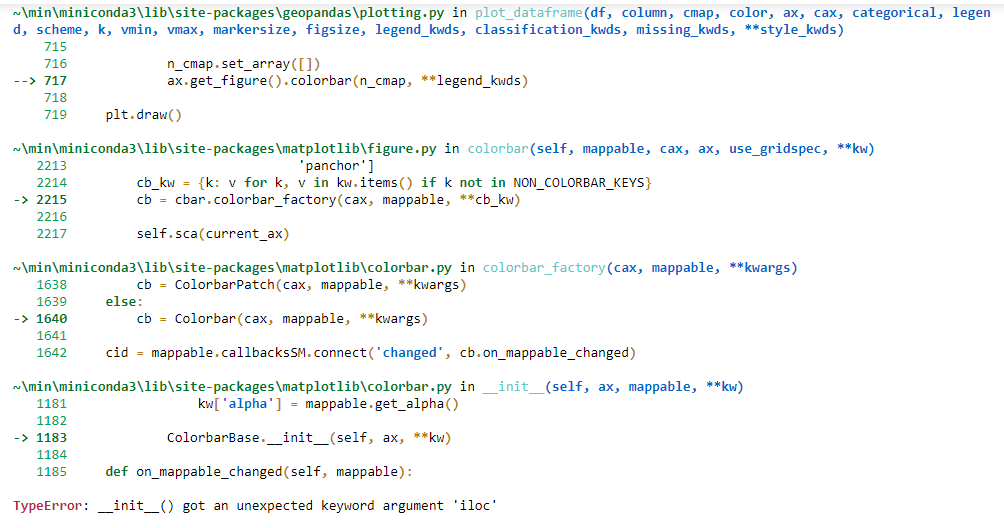Click ColorbarBase.__init__ call on line 1183

tap(309, 438)
